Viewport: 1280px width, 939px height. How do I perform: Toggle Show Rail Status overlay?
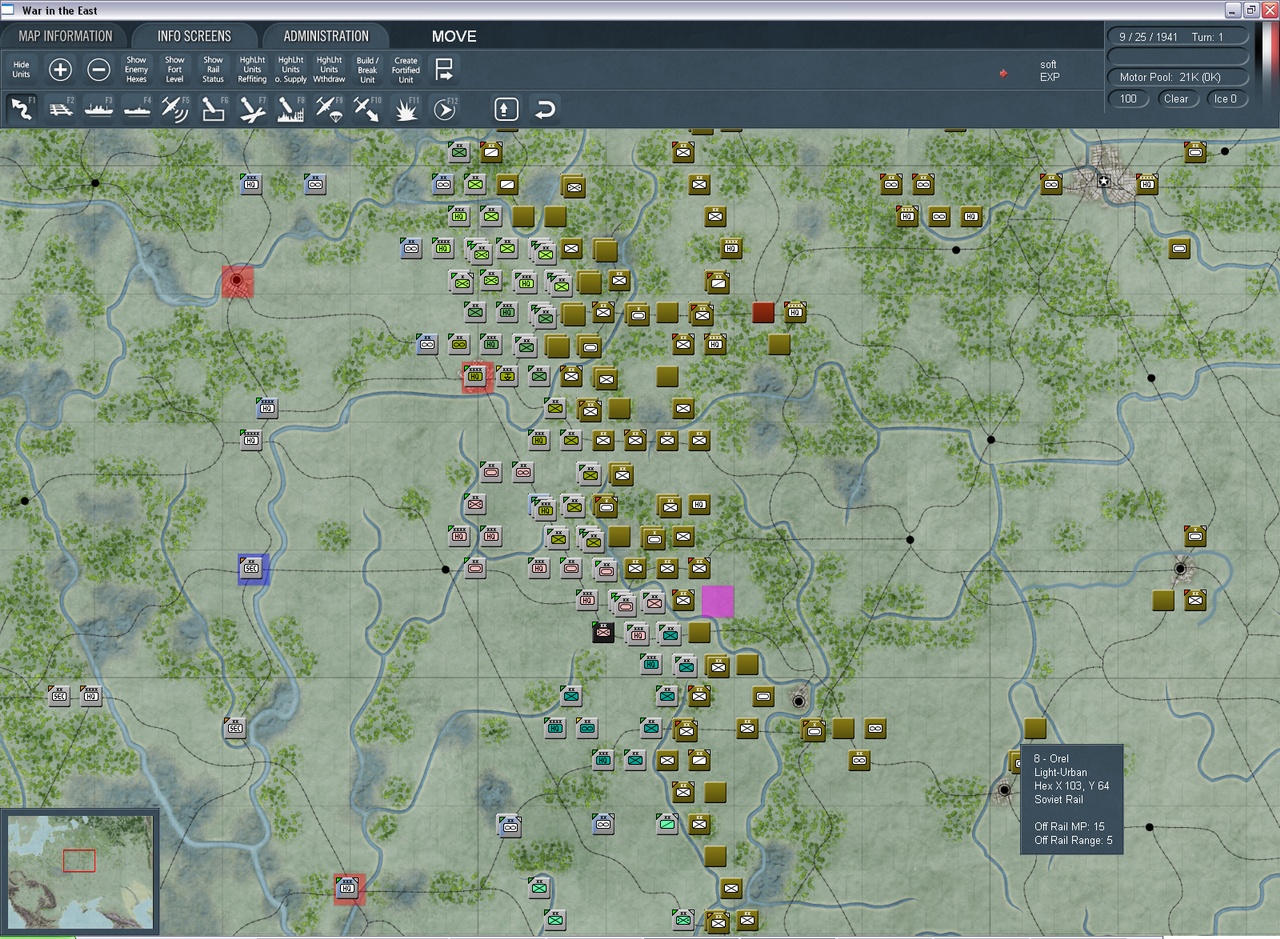(x=213, y=70)
